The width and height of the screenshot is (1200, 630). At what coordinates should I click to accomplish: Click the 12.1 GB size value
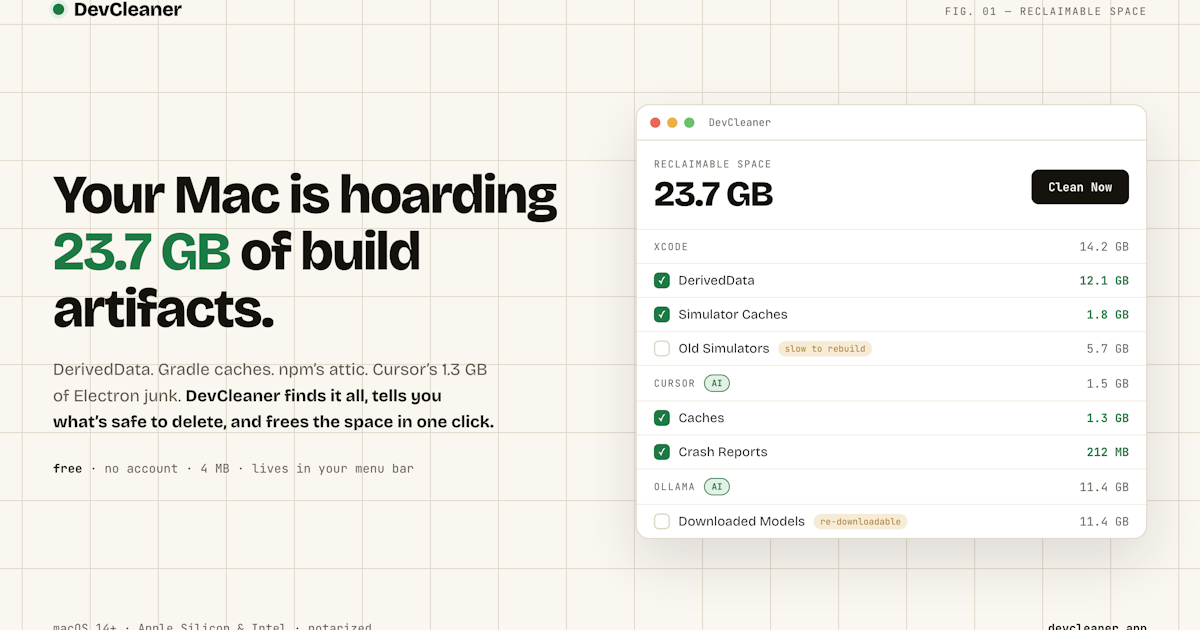[1104, 281]
